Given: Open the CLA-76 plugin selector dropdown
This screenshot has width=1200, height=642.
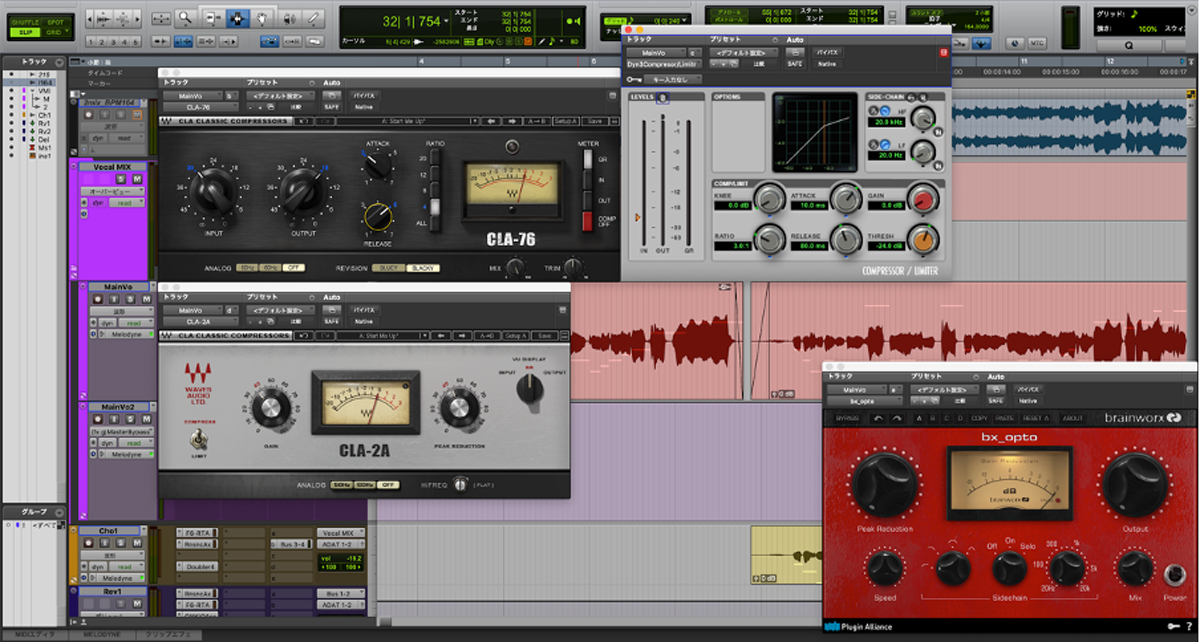Looking at the screenshot, I should pos(200,107).
